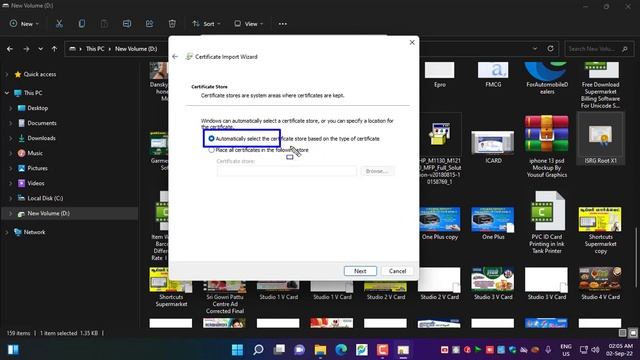
Task: Click the Cut scissors icon
Action: (x=59, y=24)
